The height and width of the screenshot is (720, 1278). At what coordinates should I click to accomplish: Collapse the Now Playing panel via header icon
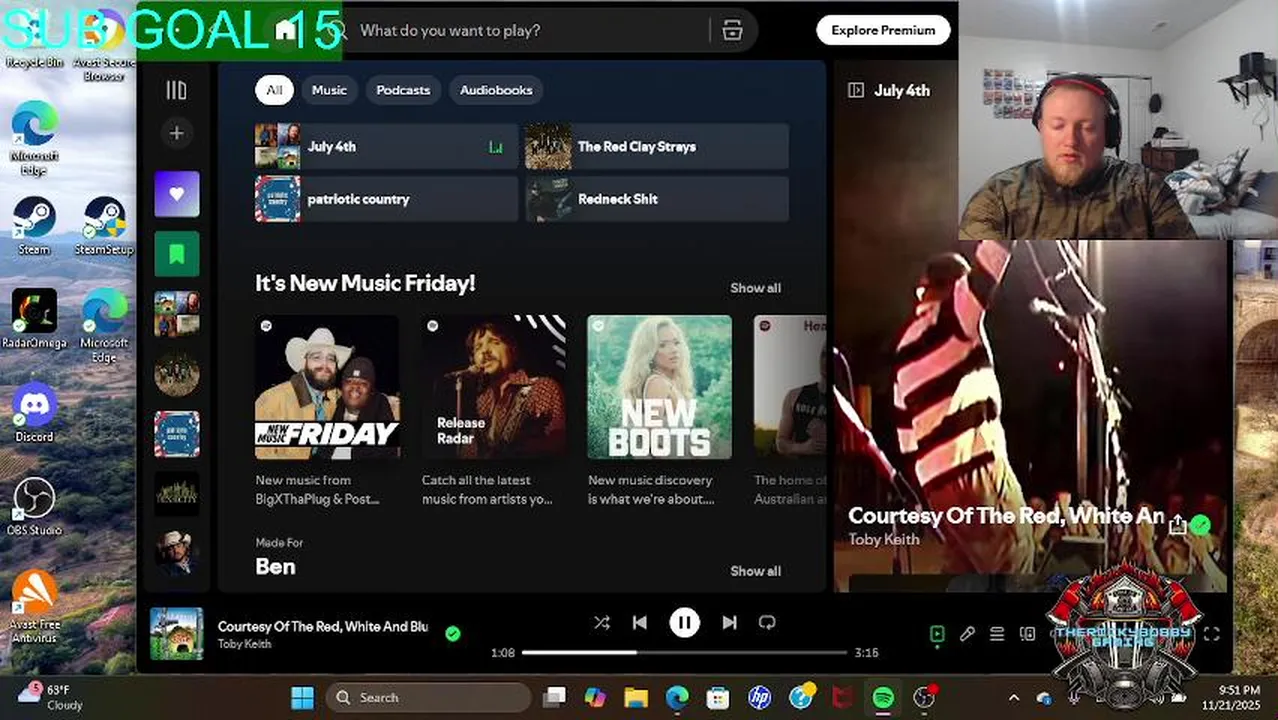pos(856,90)
